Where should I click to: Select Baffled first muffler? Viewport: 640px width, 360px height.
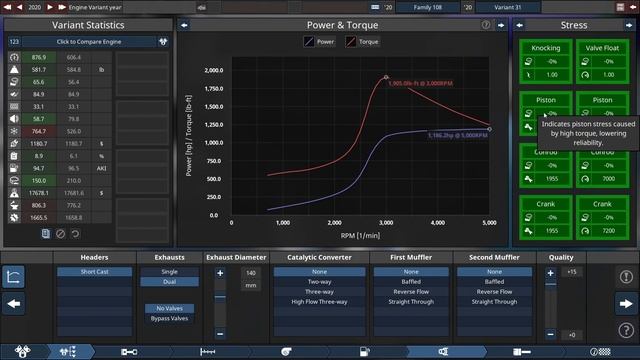pos(411,282)
